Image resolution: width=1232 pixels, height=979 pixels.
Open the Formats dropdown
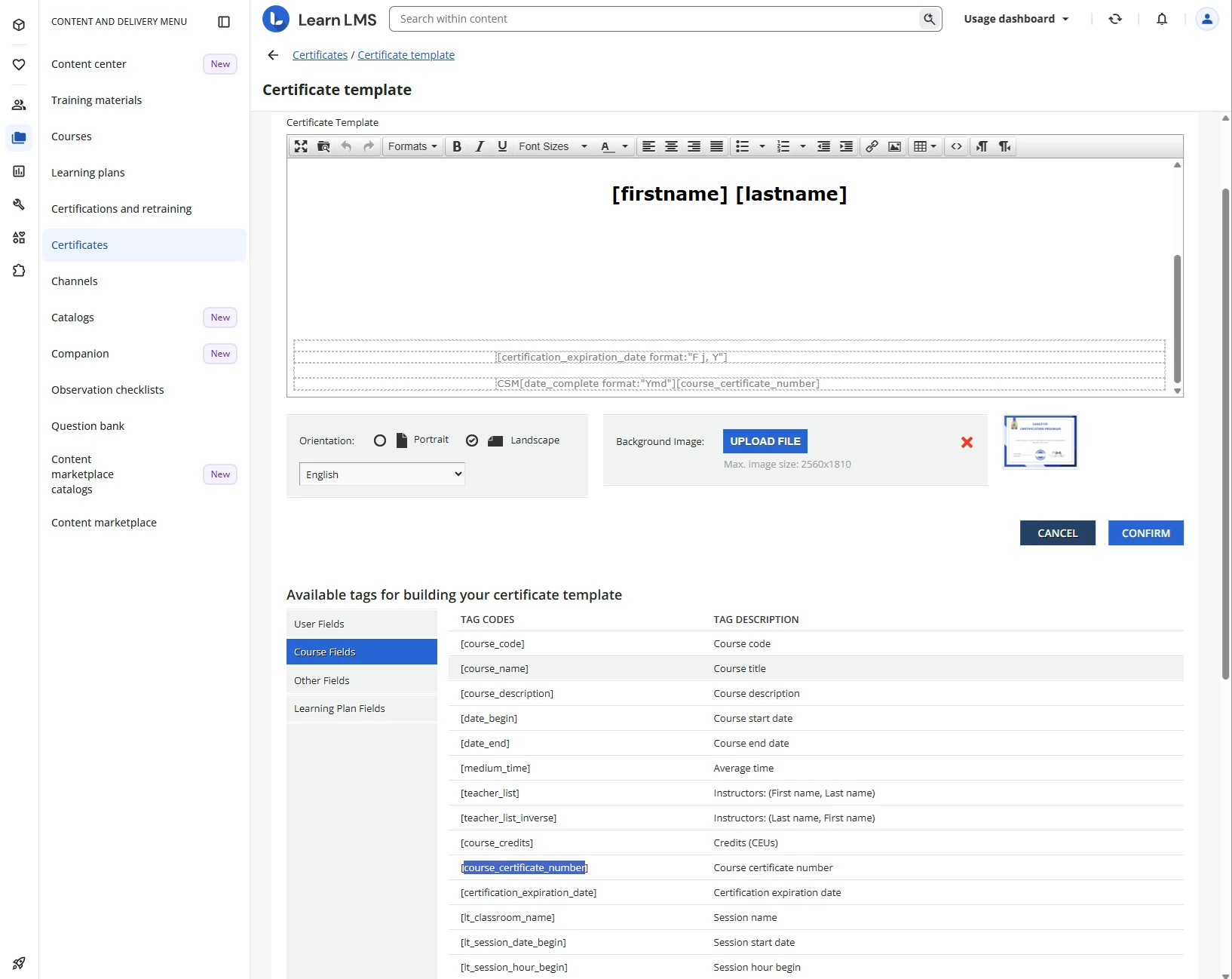(x=412, y=146)
